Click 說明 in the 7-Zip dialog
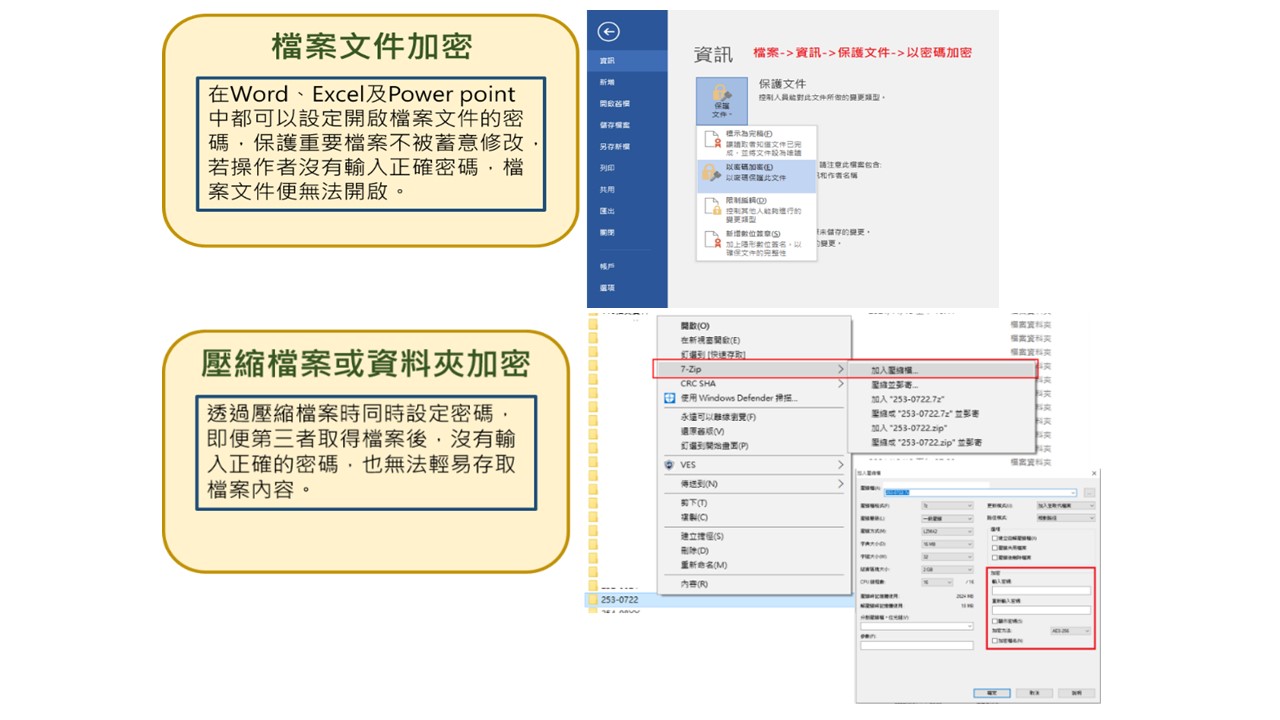Viewport: 1280px width, 720px height. pos(1077,692)
